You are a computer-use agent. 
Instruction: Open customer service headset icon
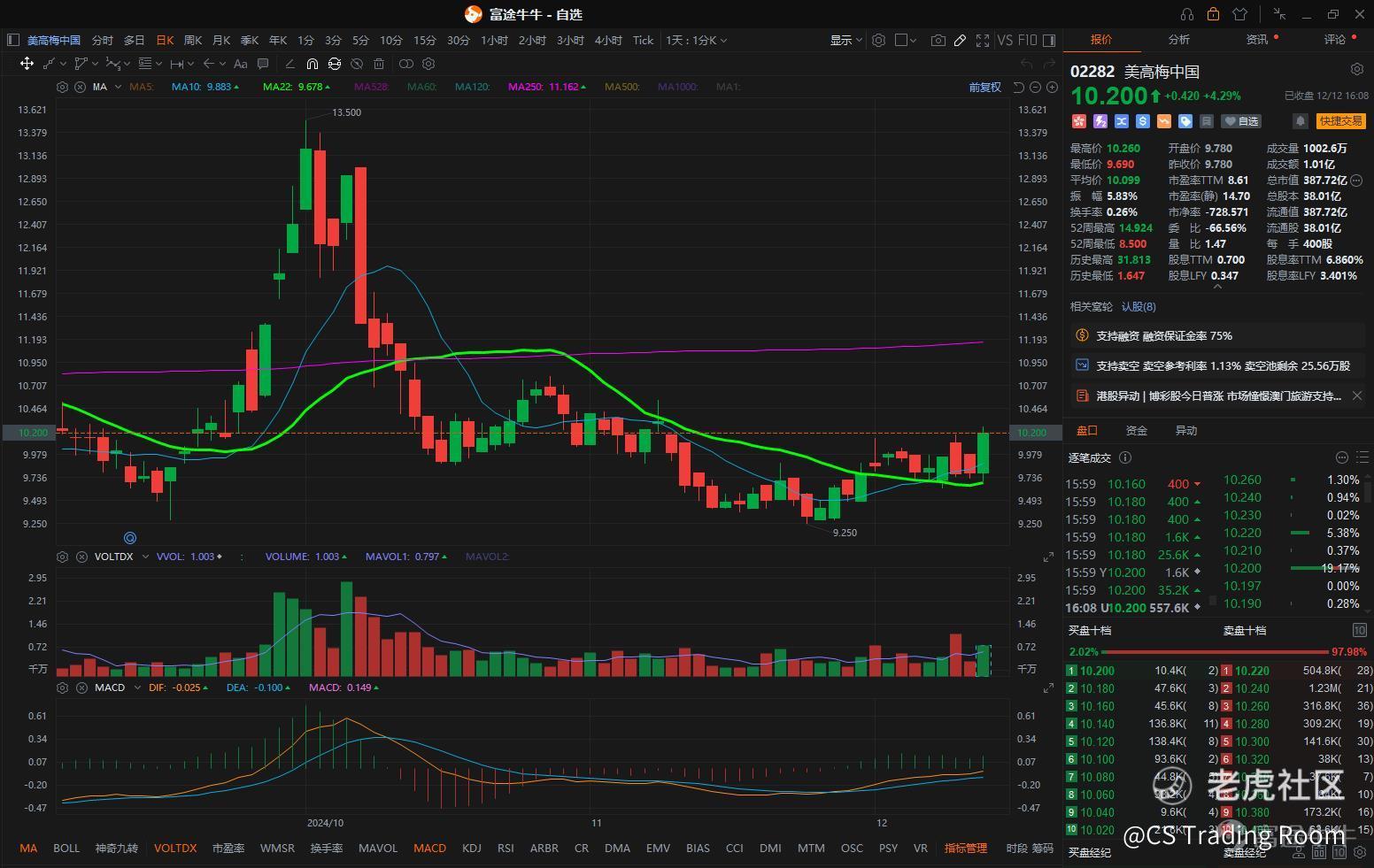pos(1187,14)
